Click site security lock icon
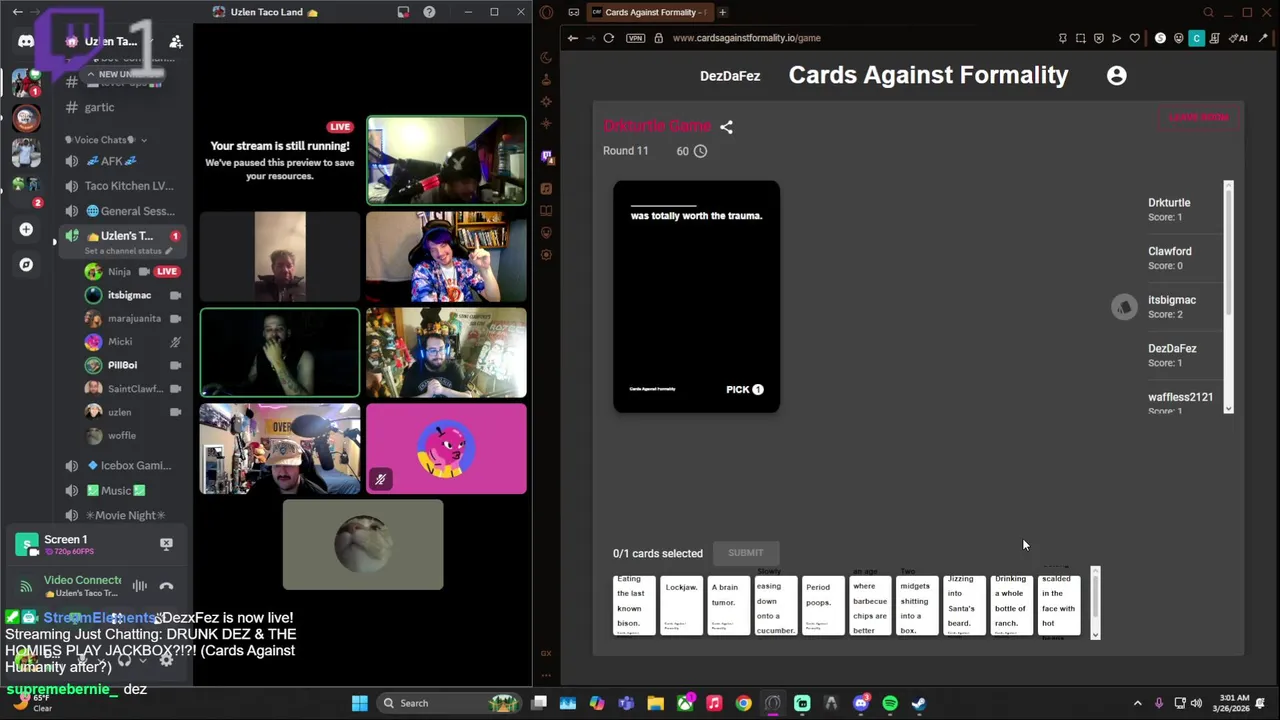This screenshot has width=1280, height=720. click(x=658, y=38)
